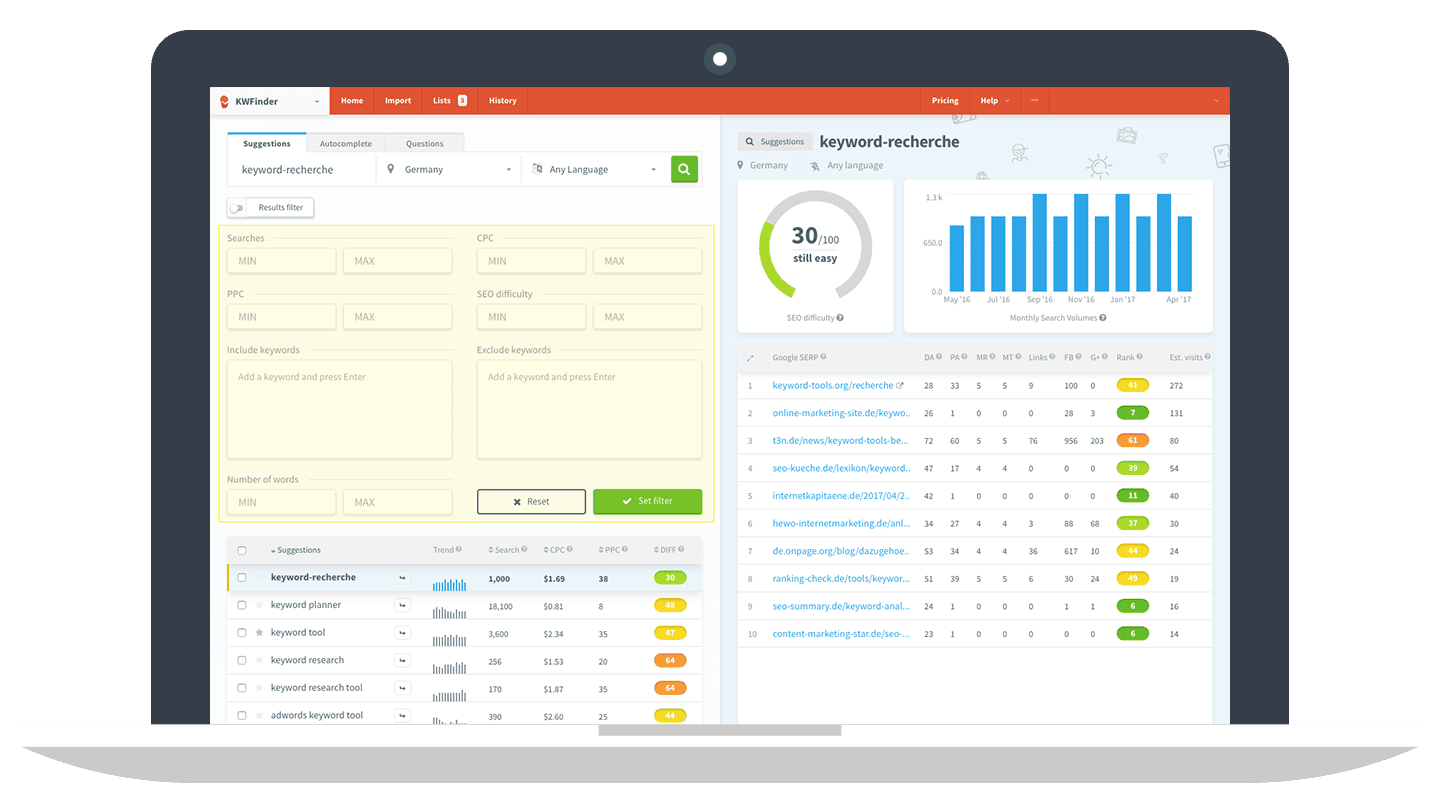Click the SEO difficulty 30/100 gauge
Viewport: 1440px width, 812px height.
pyautogui.click(x=816, y=244)
